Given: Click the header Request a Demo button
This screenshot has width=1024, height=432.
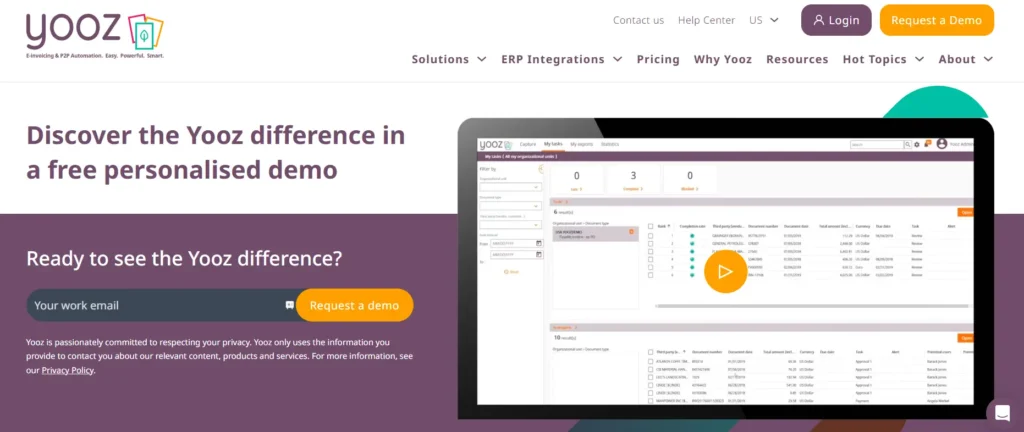Looking at the screenshot, I should coord(936,20).
